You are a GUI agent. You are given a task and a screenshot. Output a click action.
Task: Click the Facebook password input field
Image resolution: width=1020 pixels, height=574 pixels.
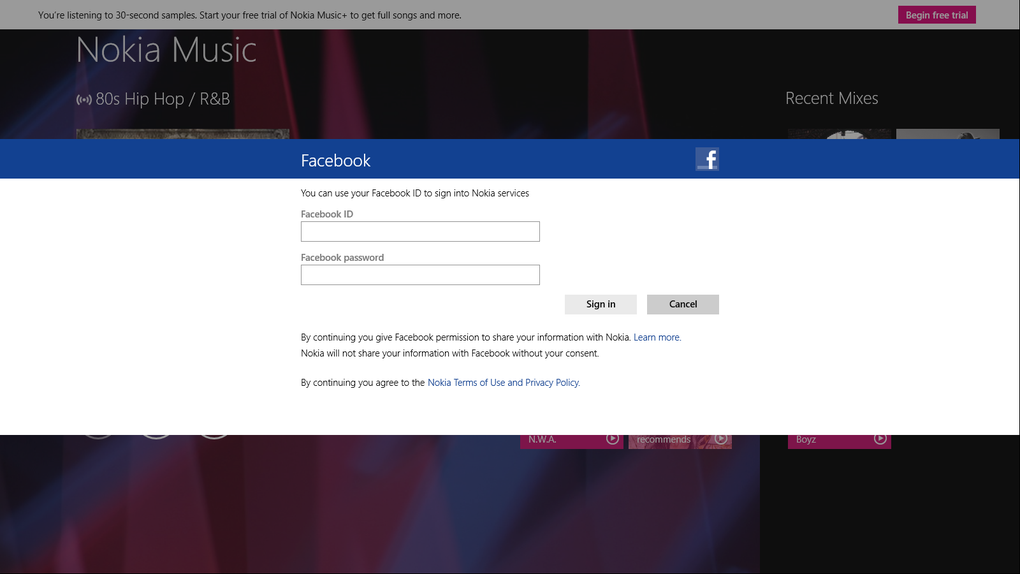pos(420,275)
